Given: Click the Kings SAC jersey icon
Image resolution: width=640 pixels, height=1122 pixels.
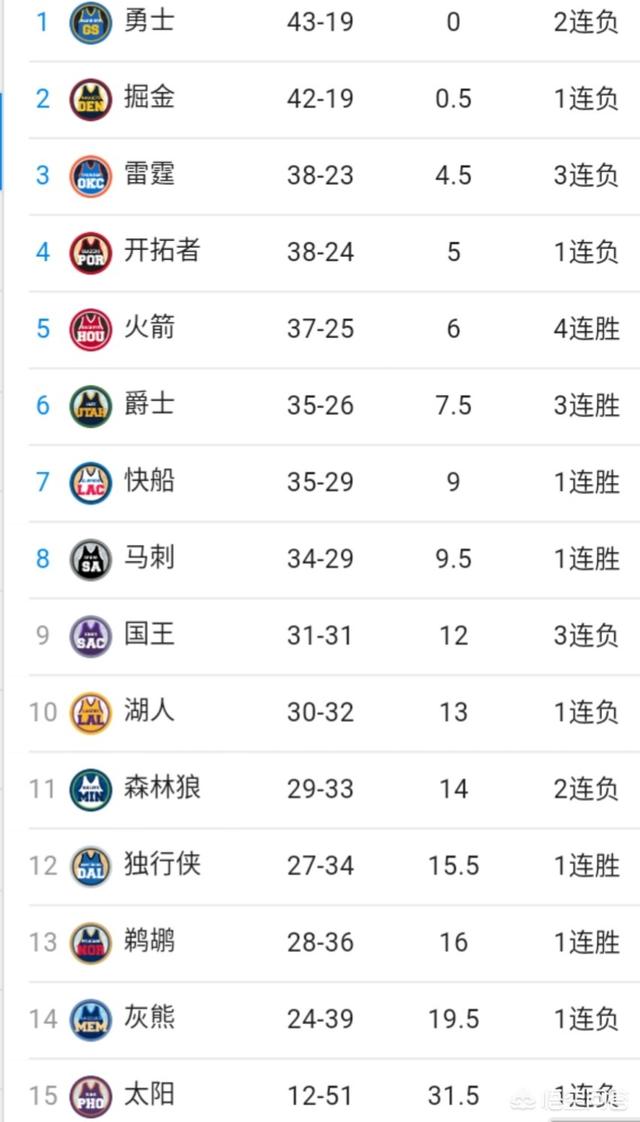Looking at the screenshot, I should coord(91,636).
